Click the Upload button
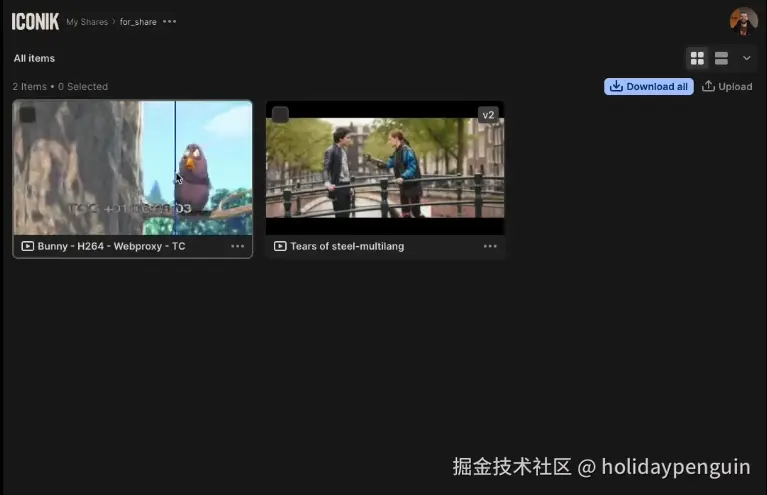Image resolution: width=767 pixels, height=495 pixels. [727, 87]
